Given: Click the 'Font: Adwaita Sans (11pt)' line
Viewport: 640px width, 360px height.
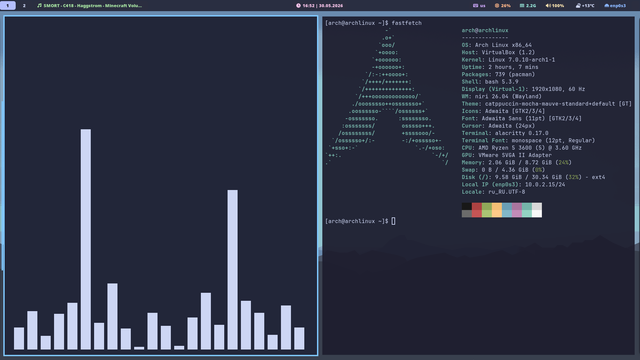Looking at the screenshot, I should pyautogui.click(x=522, y=118).
